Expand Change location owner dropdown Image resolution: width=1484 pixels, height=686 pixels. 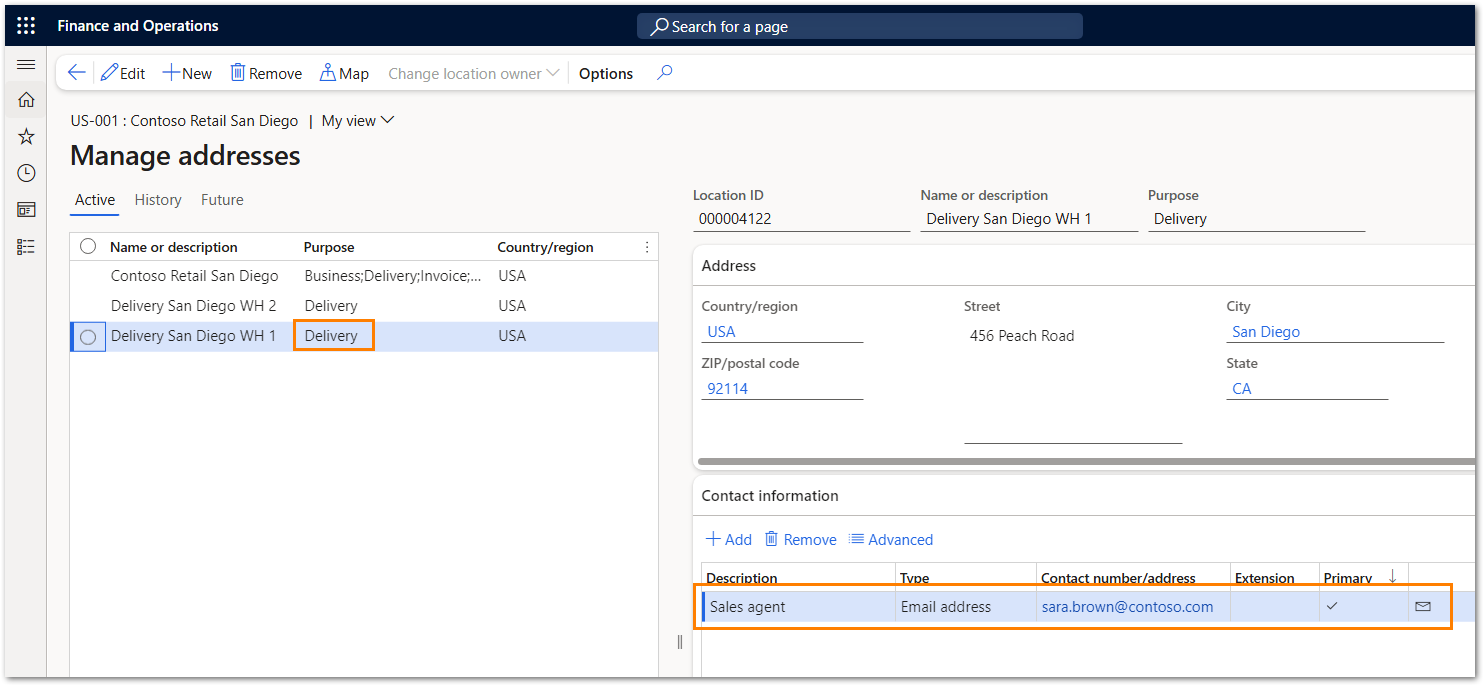(474, 73)
